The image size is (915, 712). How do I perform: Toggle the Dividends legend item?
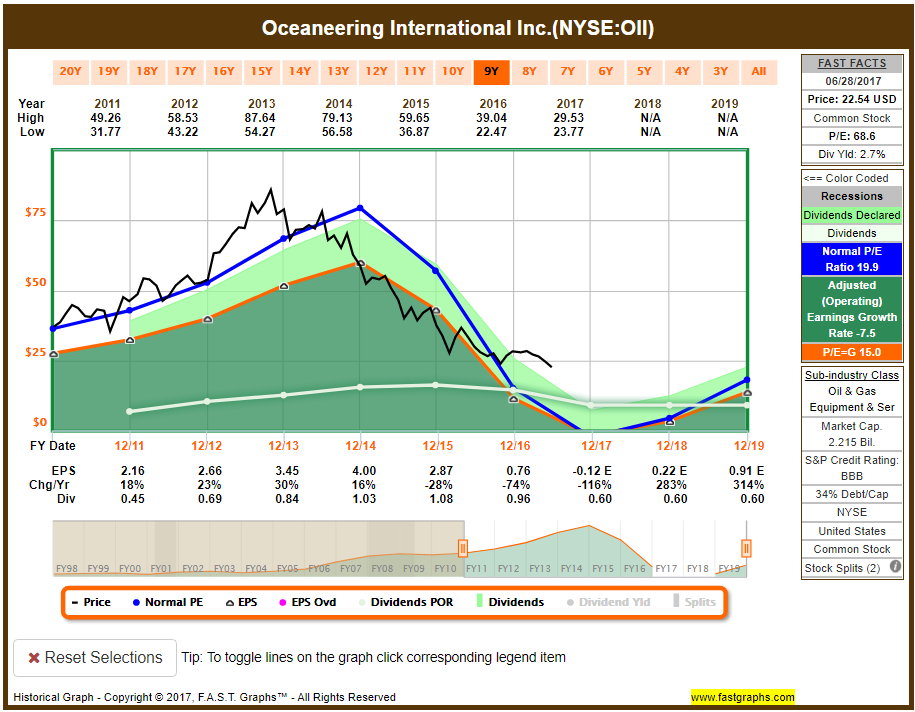tap(510, 602)
